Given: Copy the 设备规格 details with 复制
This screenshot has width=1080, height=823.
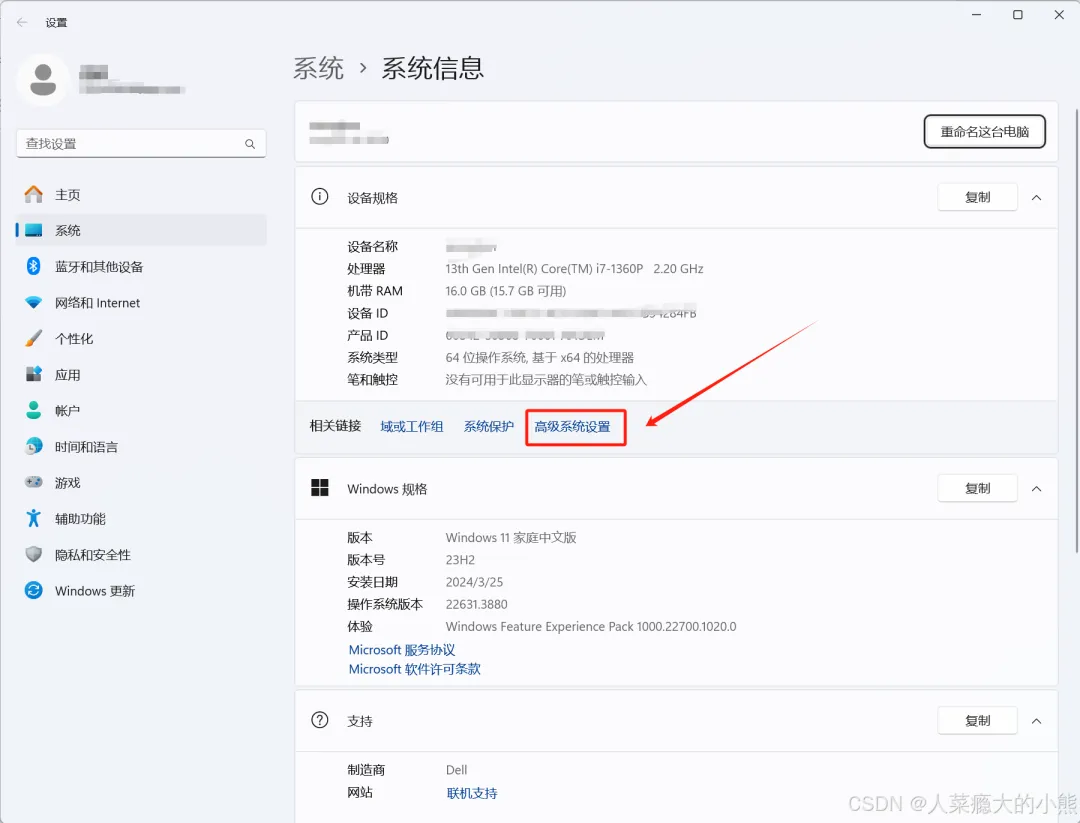Looking at the screenshot, I should 977,198.
